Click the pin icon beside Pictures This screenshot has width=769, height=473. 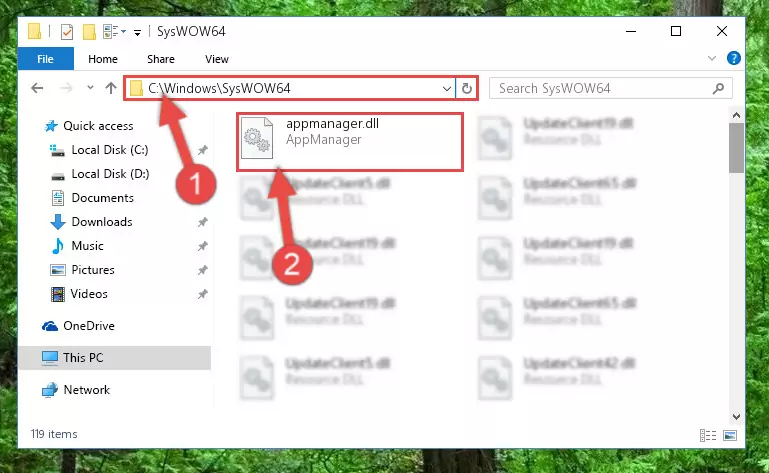[202, 270]
